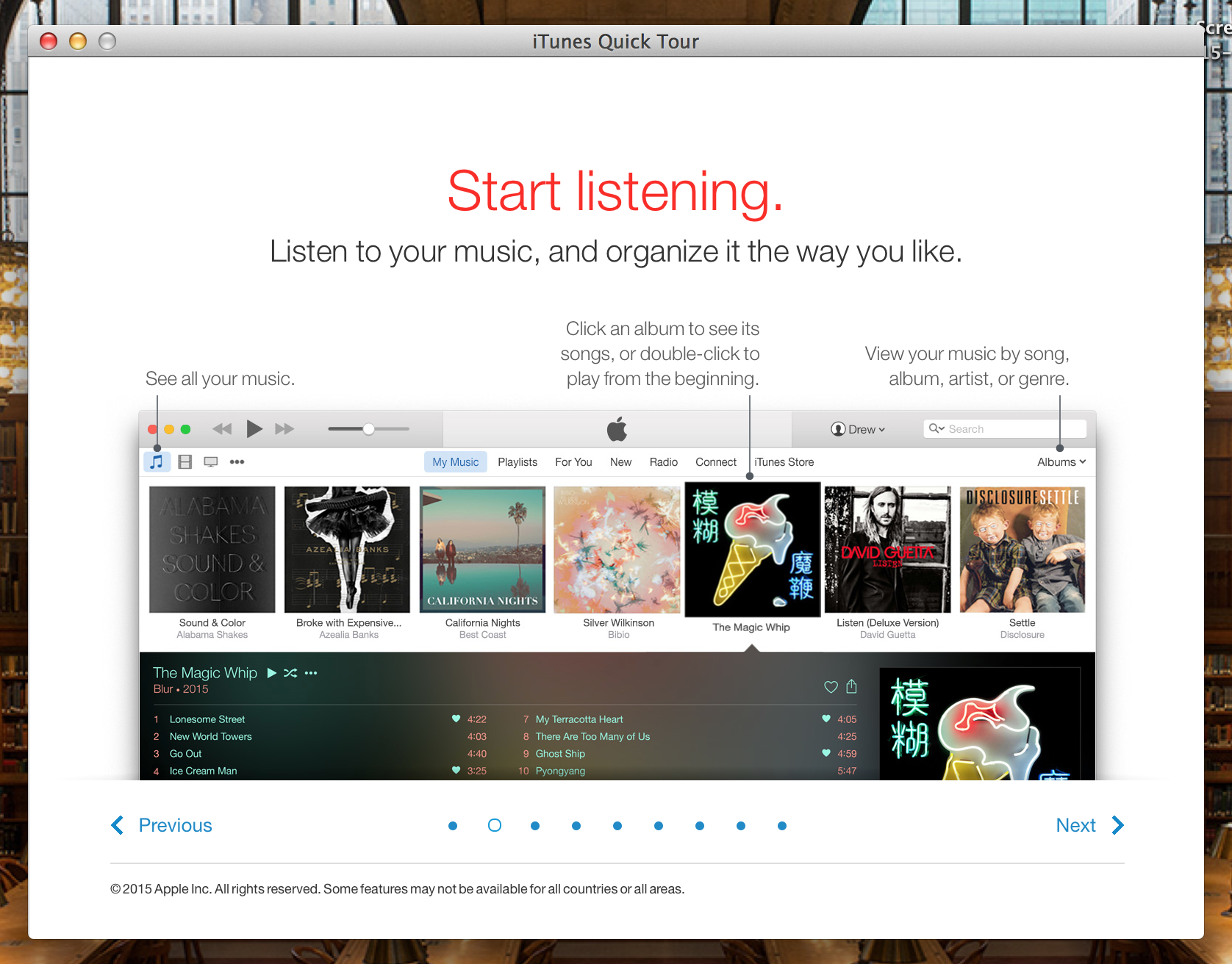Open the Drew account dropdown
Screen dimensions: 1232x964
coord(858,429)
